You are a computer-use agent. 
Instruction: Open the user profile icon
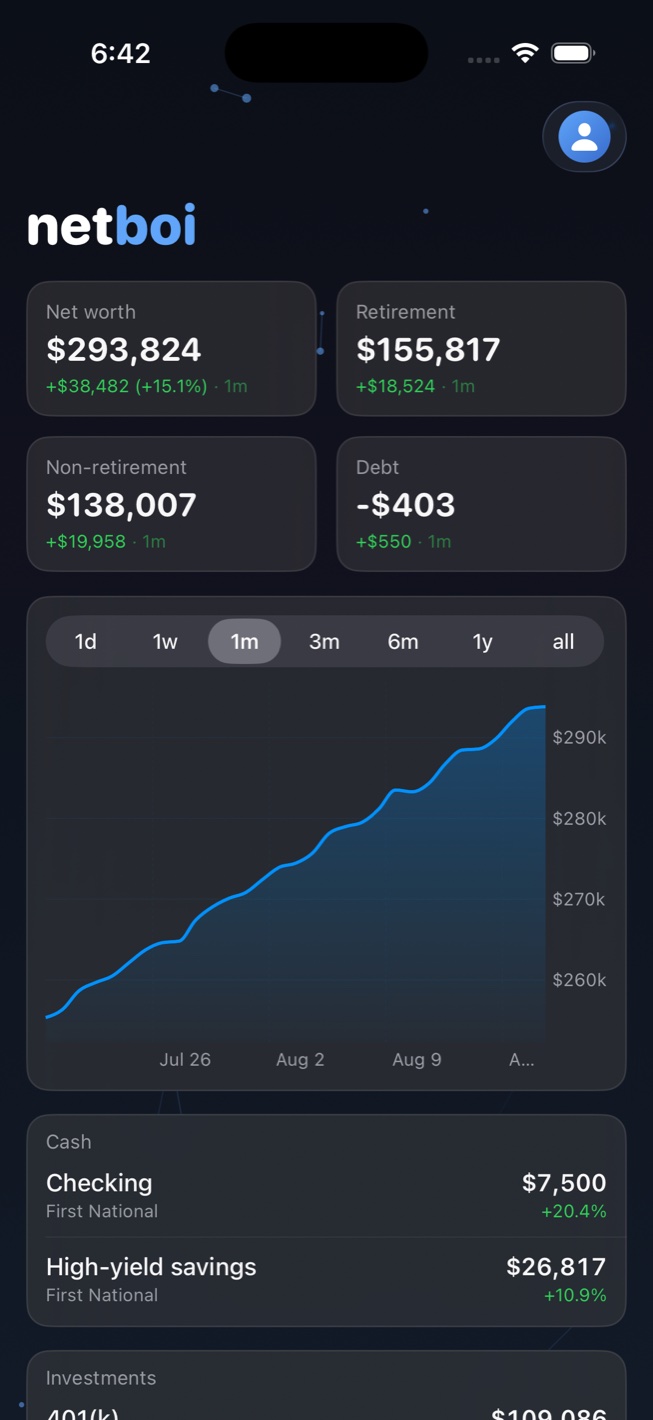pyautogui.click(x=584, y=137)
